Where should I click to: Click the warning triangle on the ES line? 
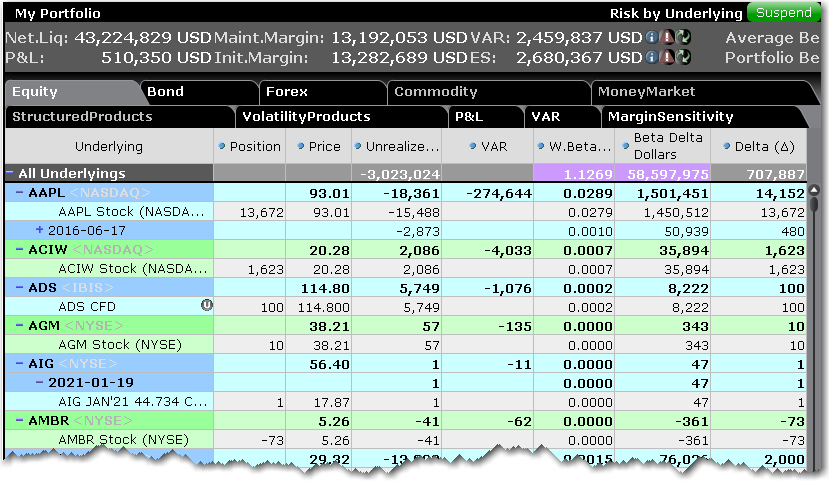coord(668,57)
